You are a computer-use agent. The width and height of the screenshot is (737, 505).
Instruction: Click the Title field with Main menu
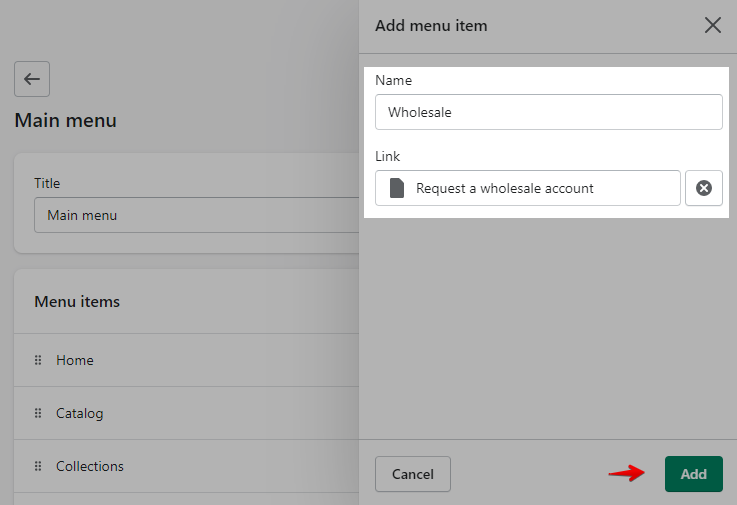coord(196,215)
